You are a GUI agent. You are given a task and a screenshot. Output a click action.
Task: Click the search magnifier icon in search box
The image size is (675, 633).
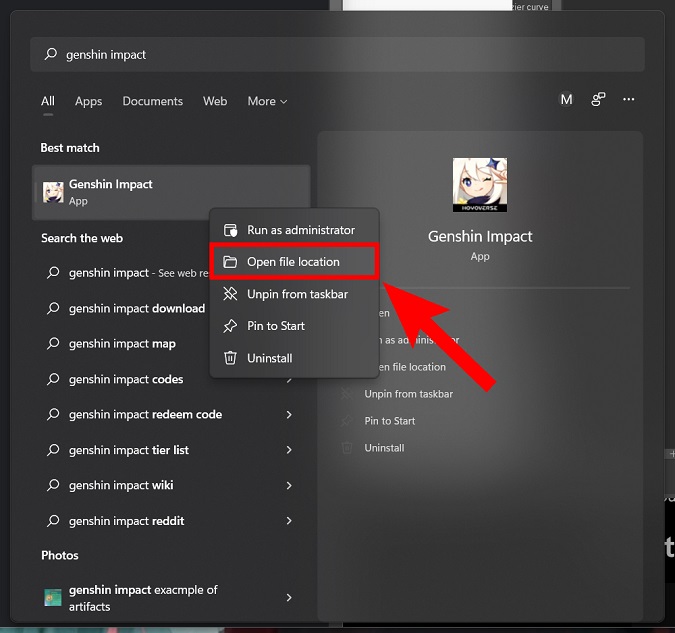click(51, 54)
